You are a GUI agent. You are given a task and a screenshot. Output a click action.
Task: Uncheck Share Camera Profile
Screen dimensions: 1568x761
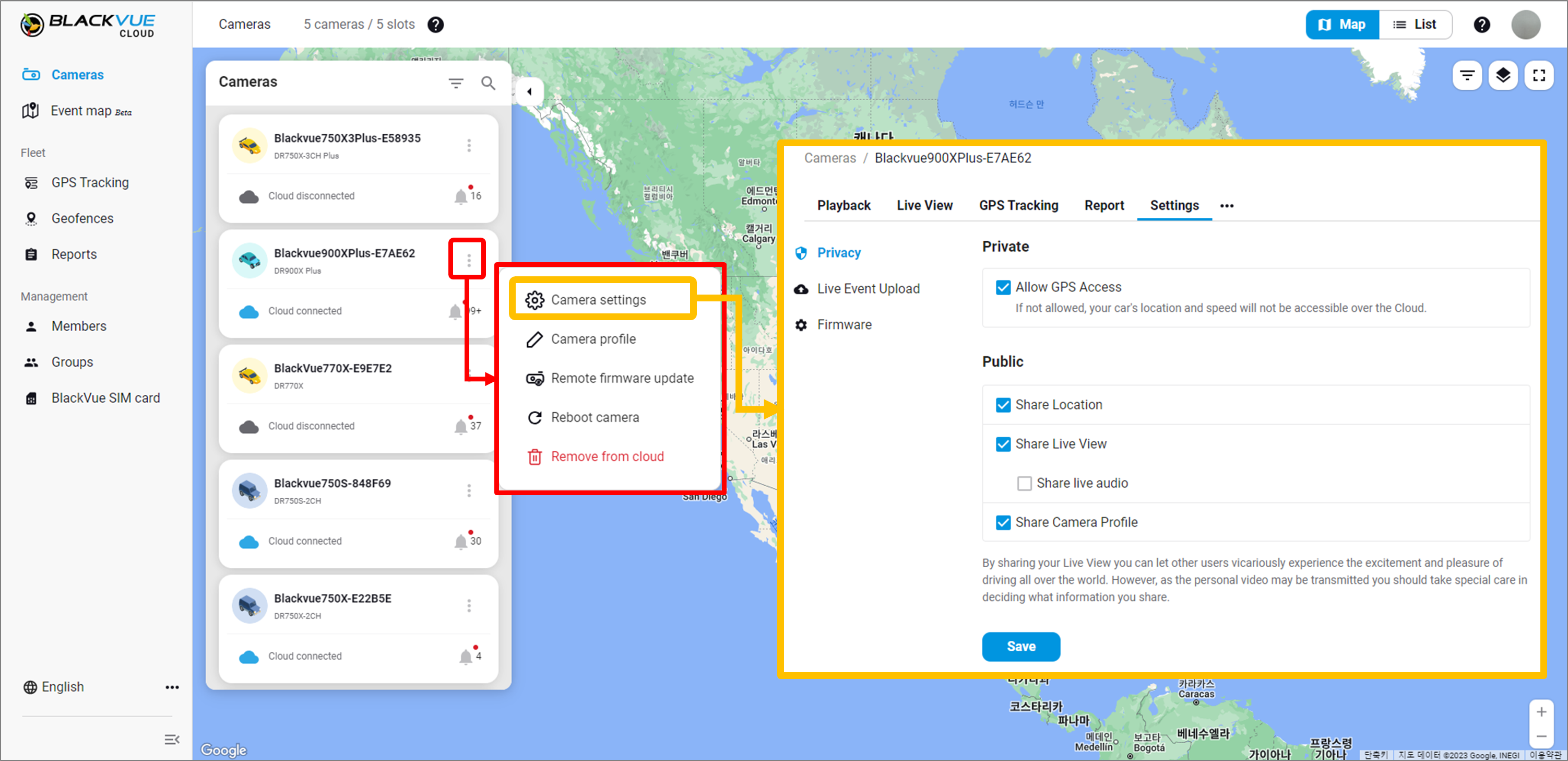(x=1003, y=522)
